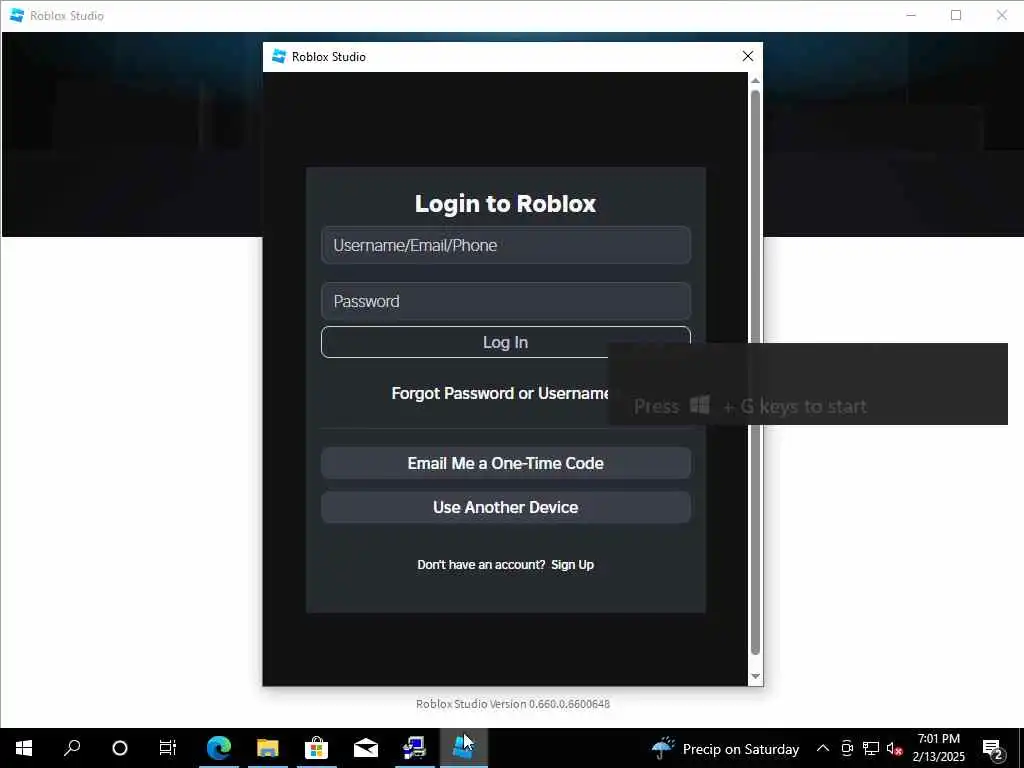Open the taskbar icon left of Roblox Studio
The height and width of the screenshot is (768, 1024).
(x=415, y=748)
